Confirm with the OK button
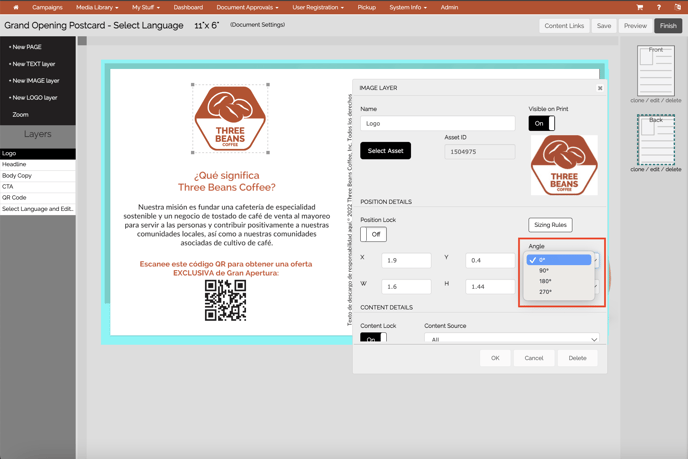The width and height of the screenshot is (688, 459). (495, 358)
